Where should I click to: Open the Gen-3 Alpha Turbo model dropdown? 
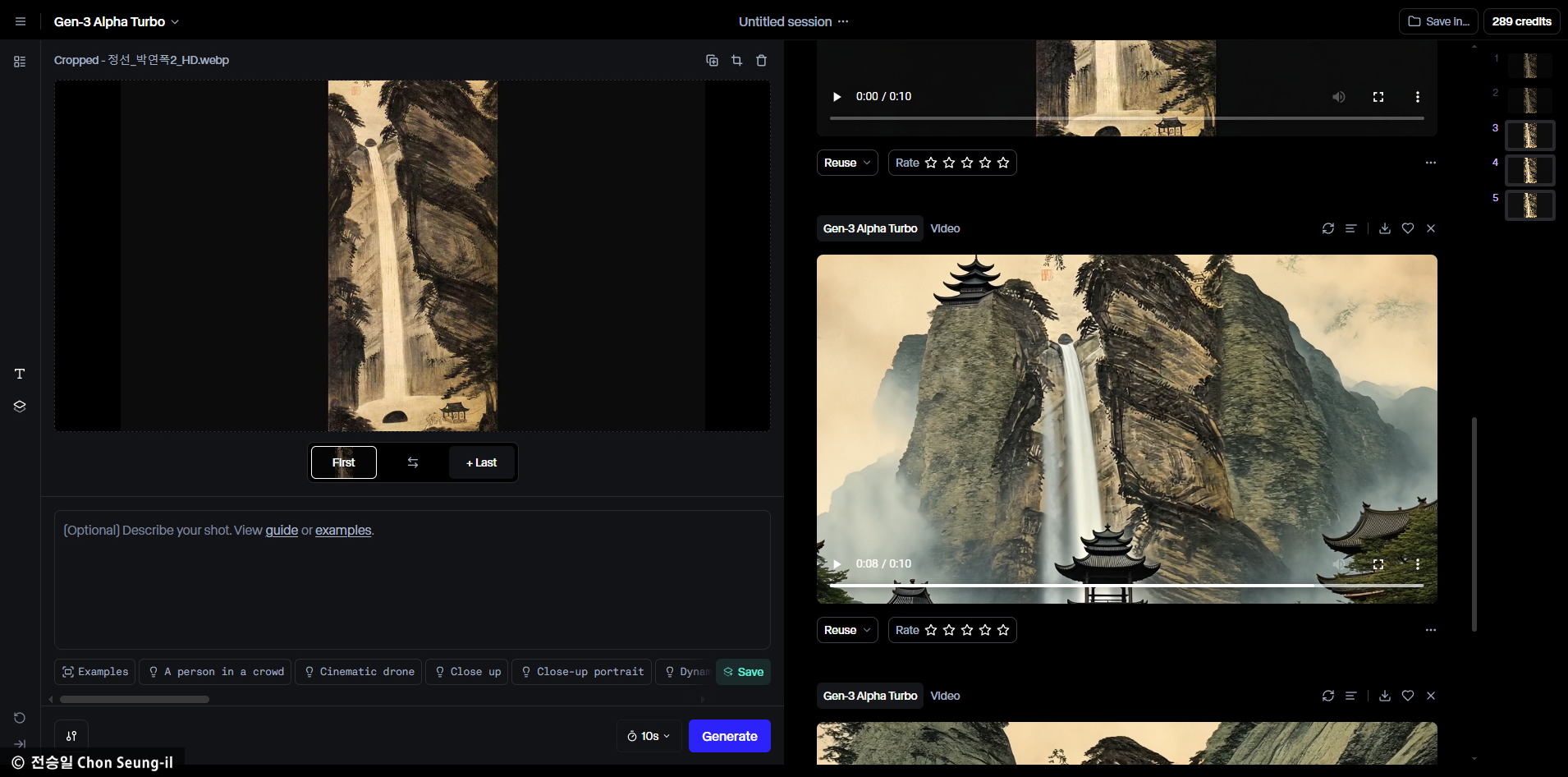(x=116, y=21)
